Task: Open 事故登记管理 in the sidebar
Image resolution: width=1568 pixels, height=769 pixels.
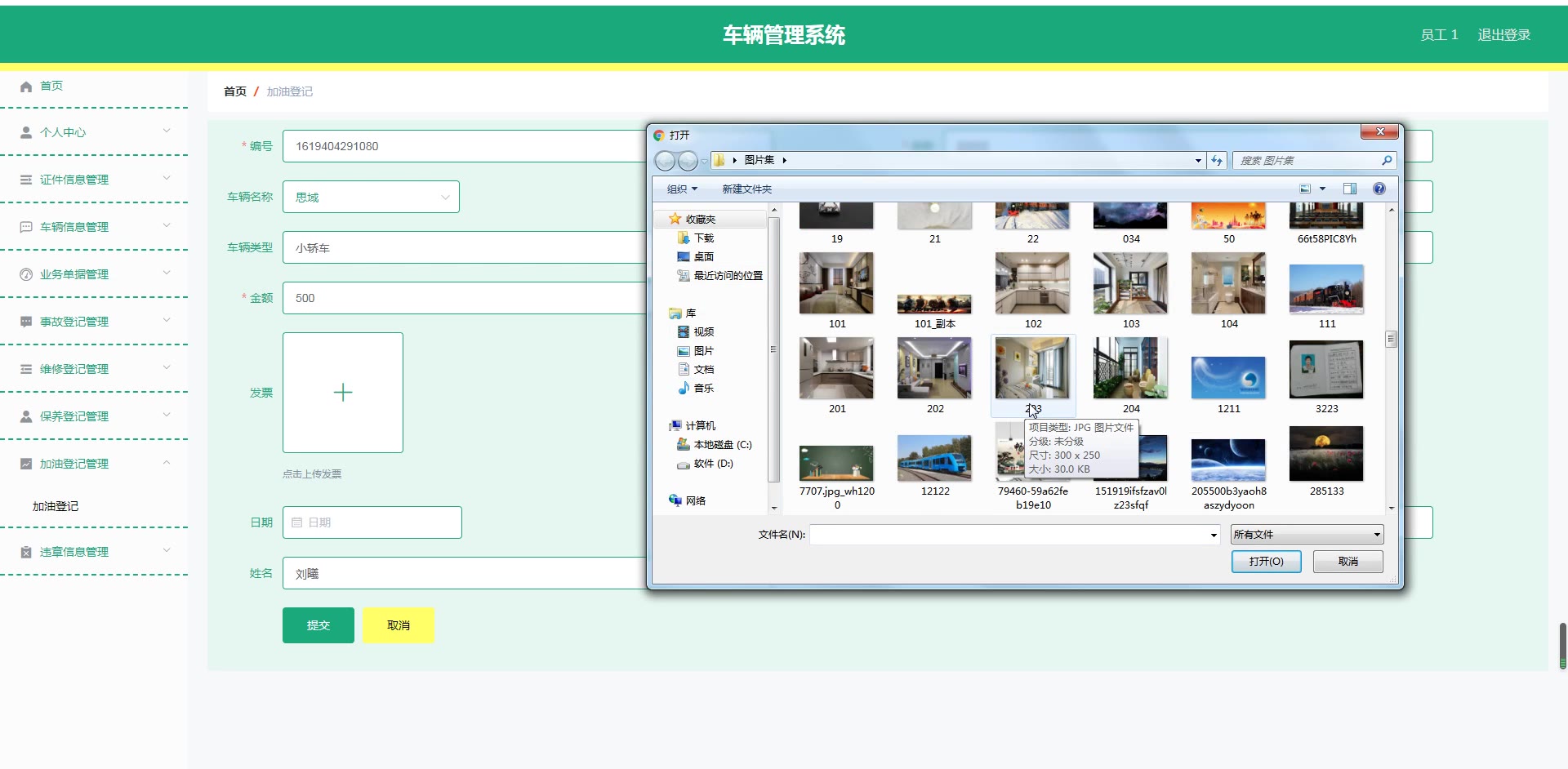Action: 74,322
